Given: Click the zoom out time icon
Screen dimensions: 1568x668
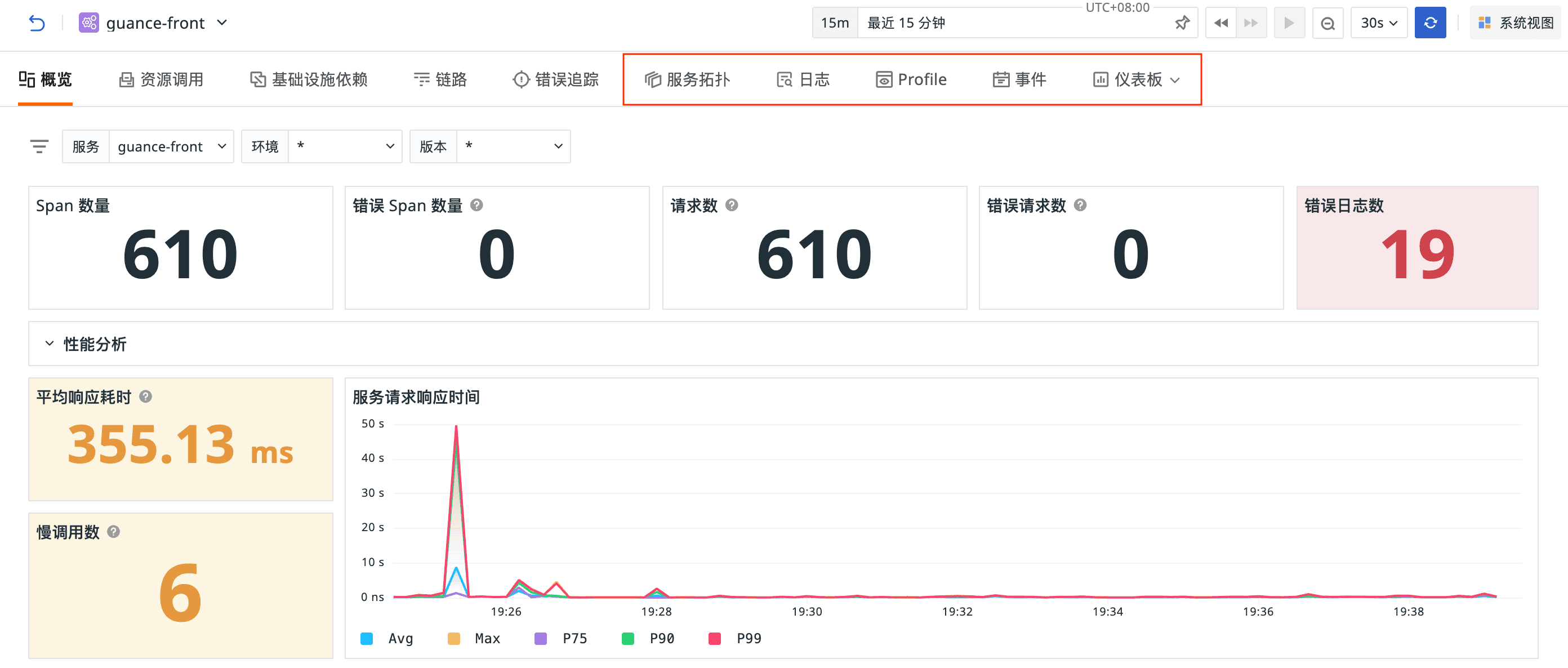Looking at the screenshot, I should pos(1328,23).
